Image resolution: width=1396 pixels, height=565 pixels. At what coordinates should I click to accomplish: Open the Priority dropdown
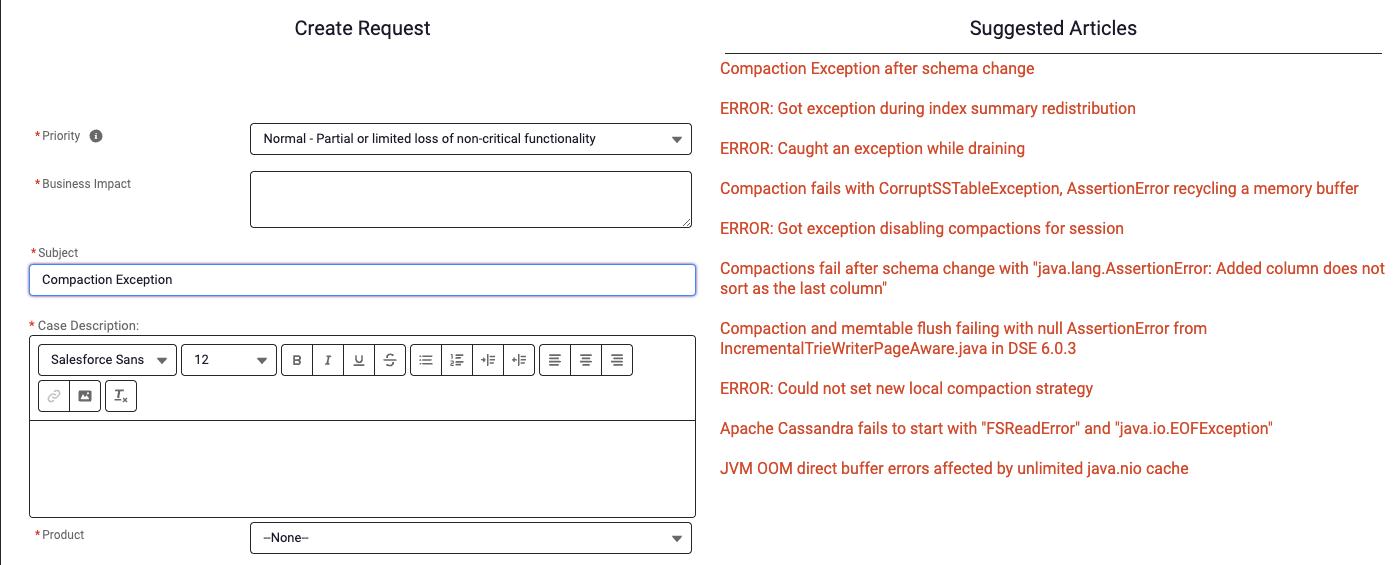point(470,139)
